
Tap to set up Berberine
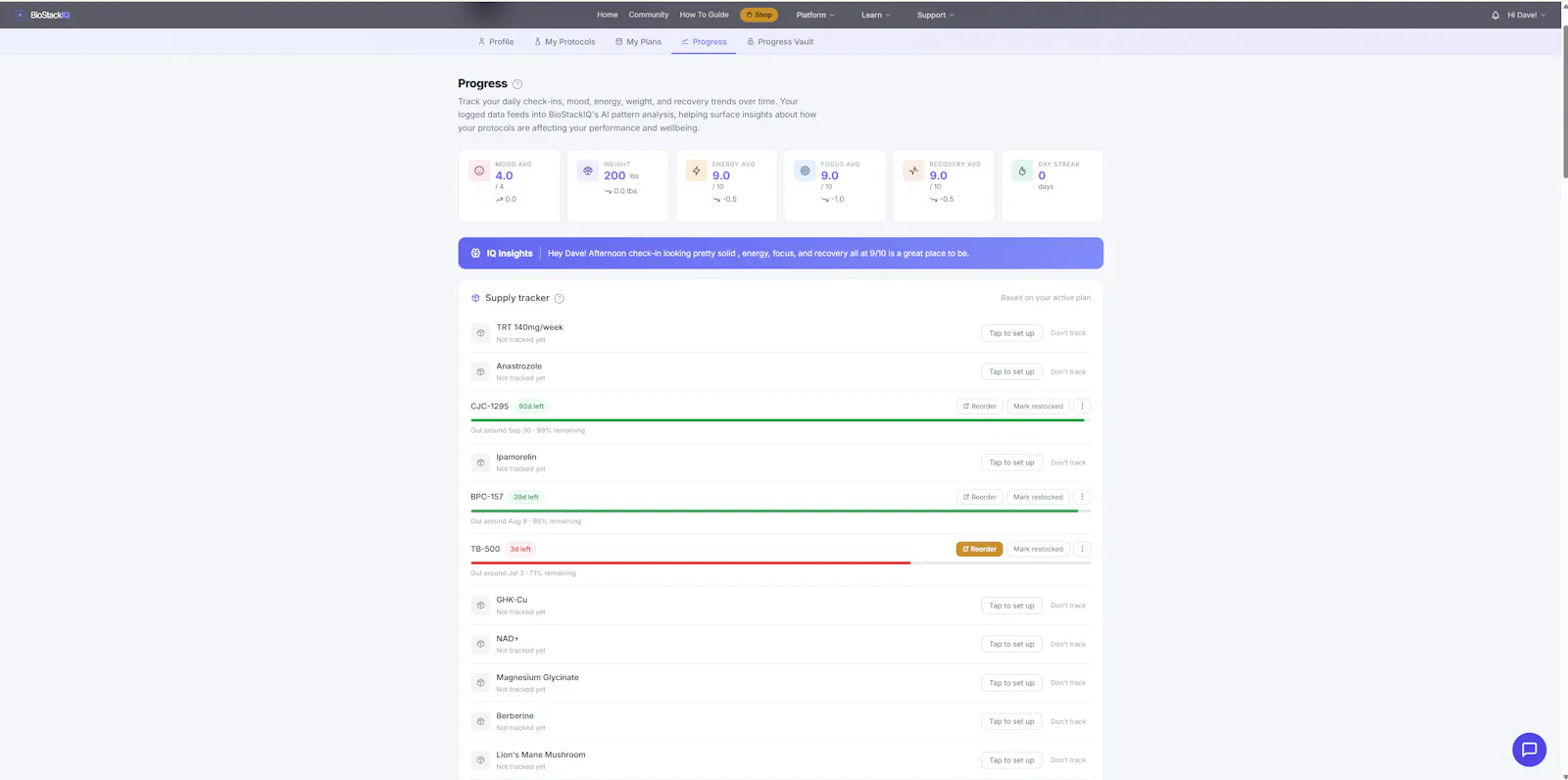tap(1011, 721)
